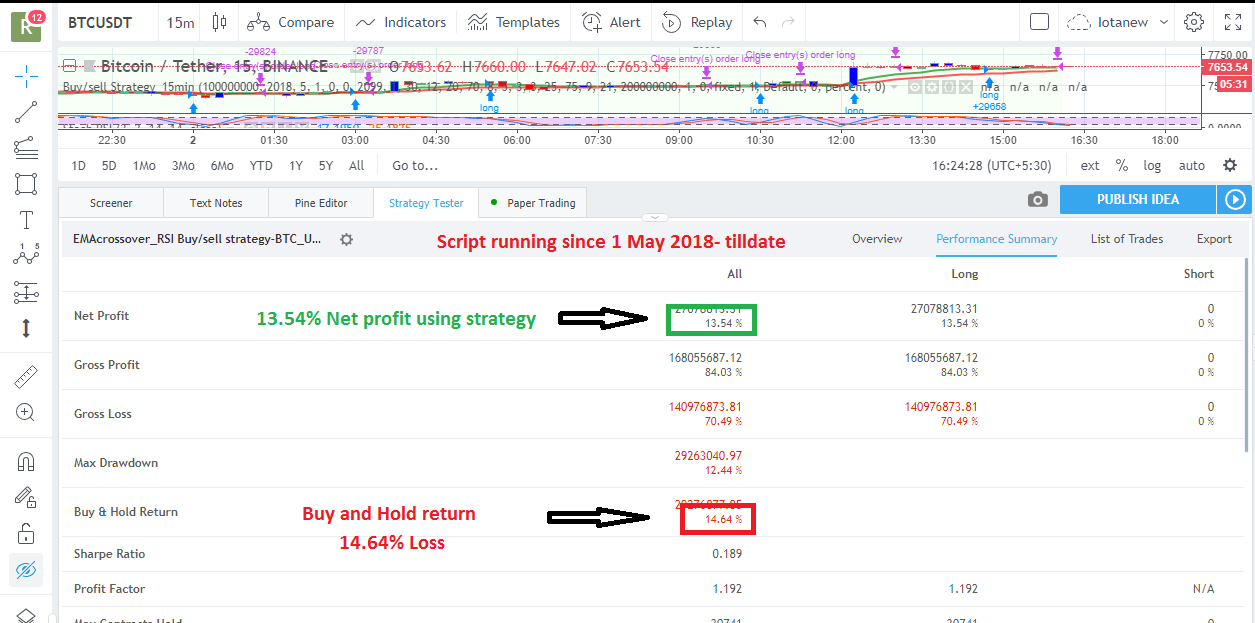
Task: Start bar Replay mode
Action: pyautogui.click(x=697, y=22)
